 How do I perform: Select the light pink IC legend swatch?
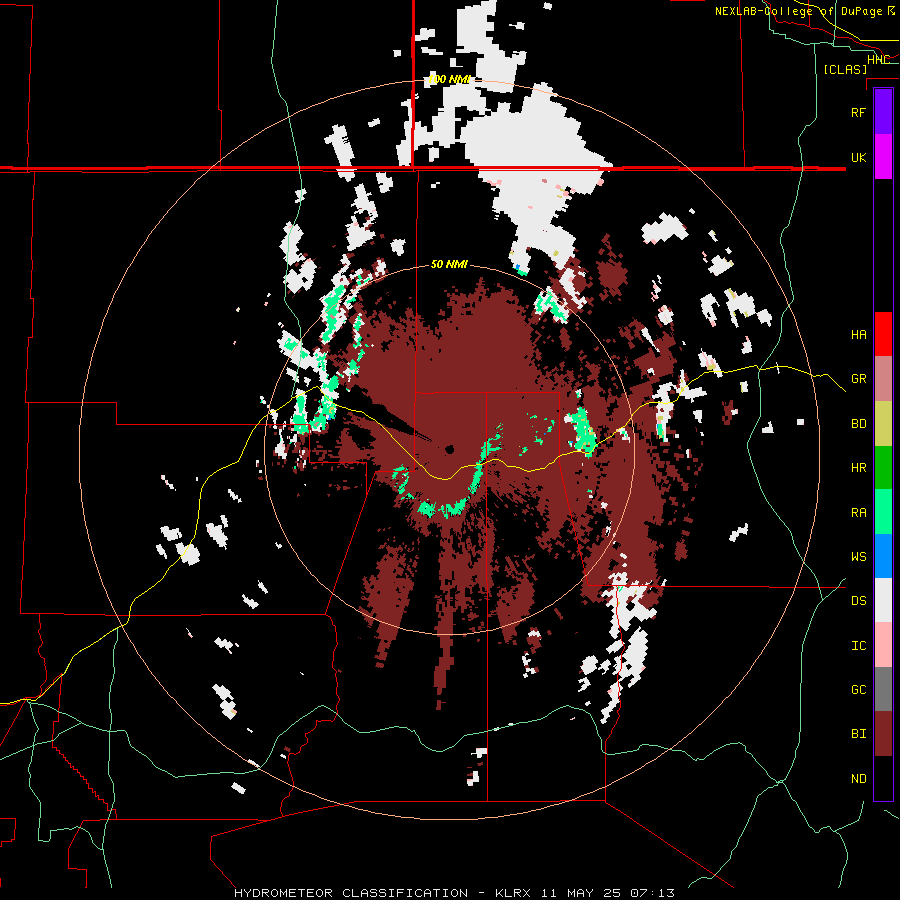click(883, 645)
